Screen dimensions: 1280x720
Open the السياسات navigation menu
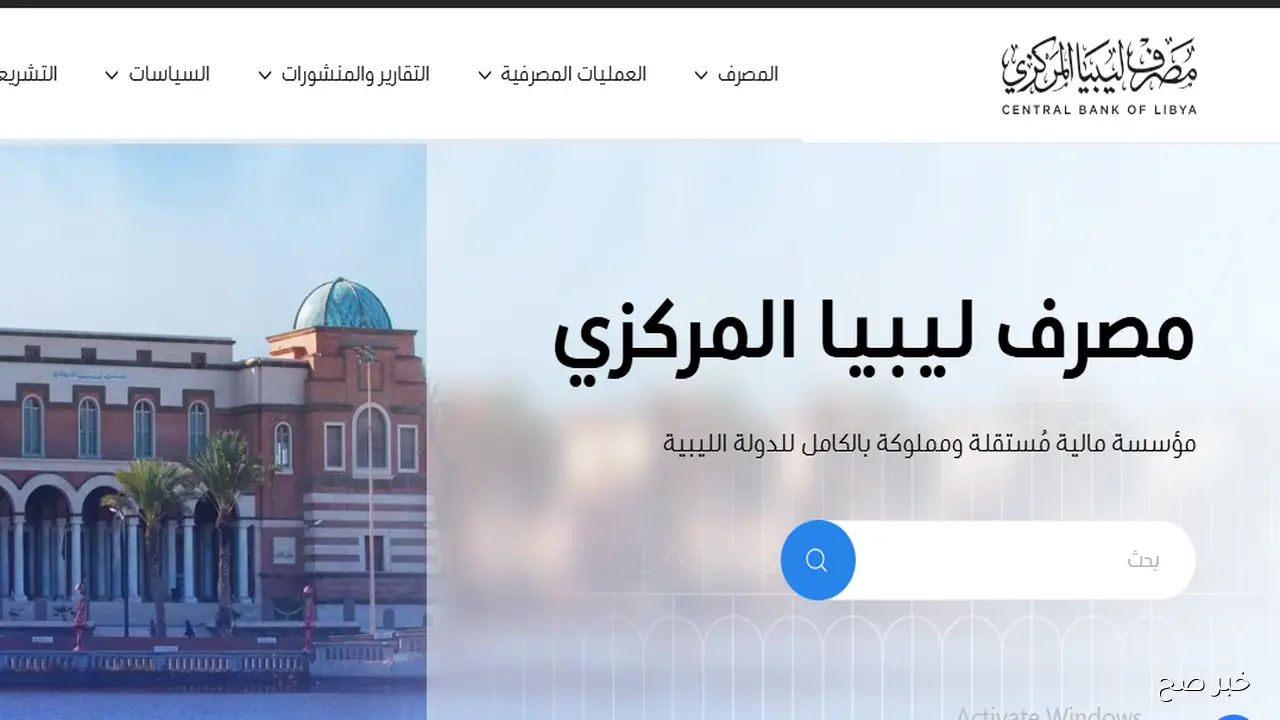pyautogui.click(x=168, y=74)
